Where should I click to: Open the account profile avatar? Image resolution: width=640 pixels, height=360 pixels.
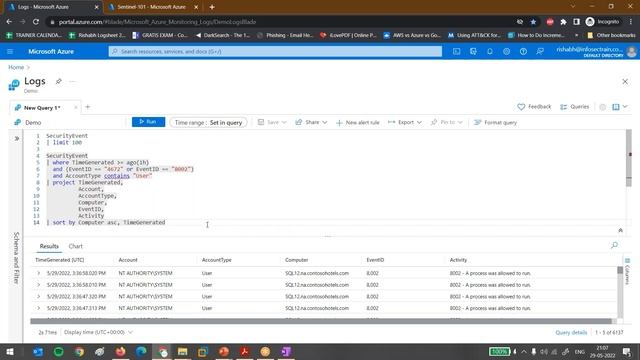click(632, 51)
